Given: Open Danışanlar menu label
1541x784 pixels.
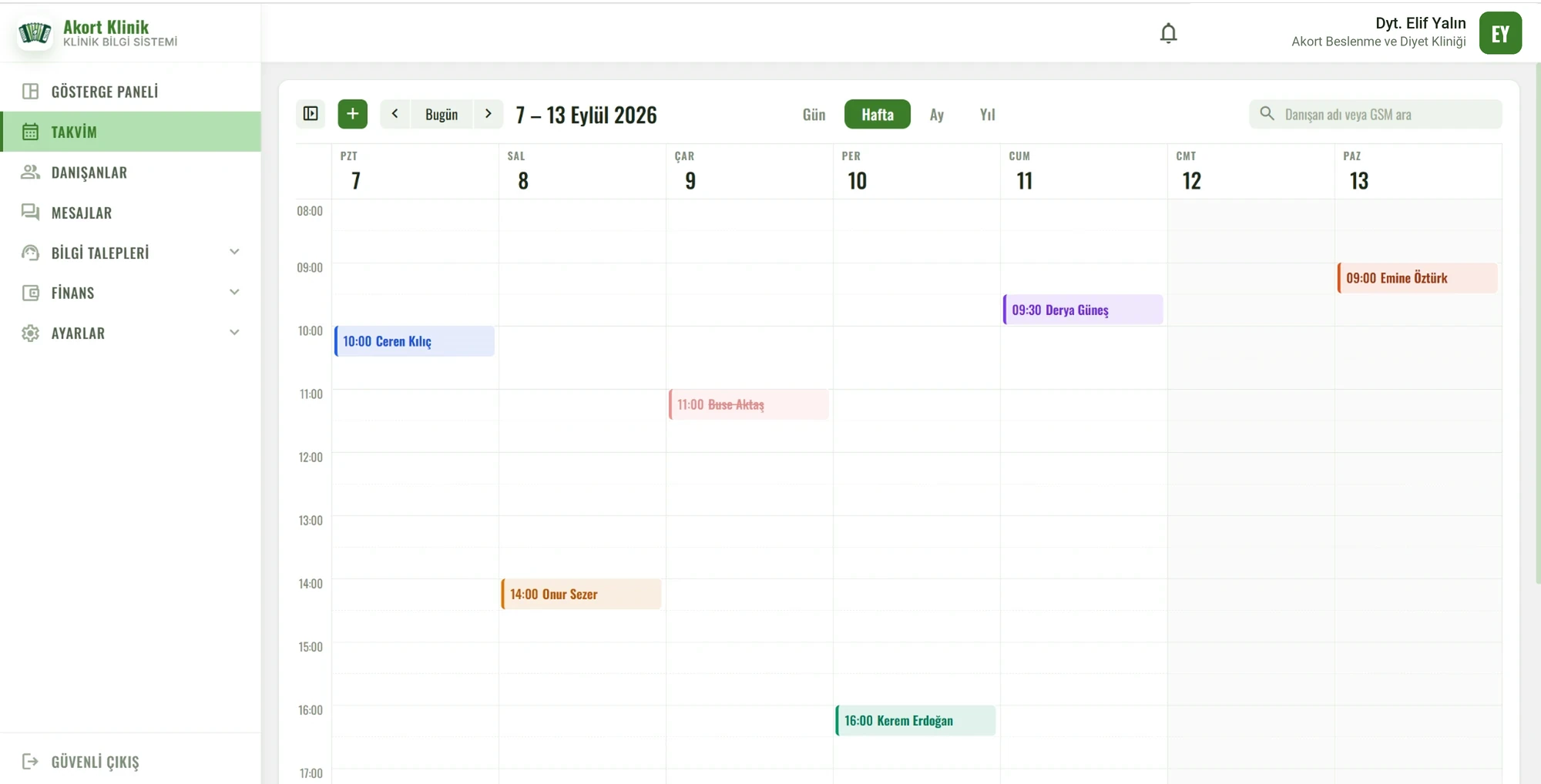Looking at the screenshot, I should (89, 173).
